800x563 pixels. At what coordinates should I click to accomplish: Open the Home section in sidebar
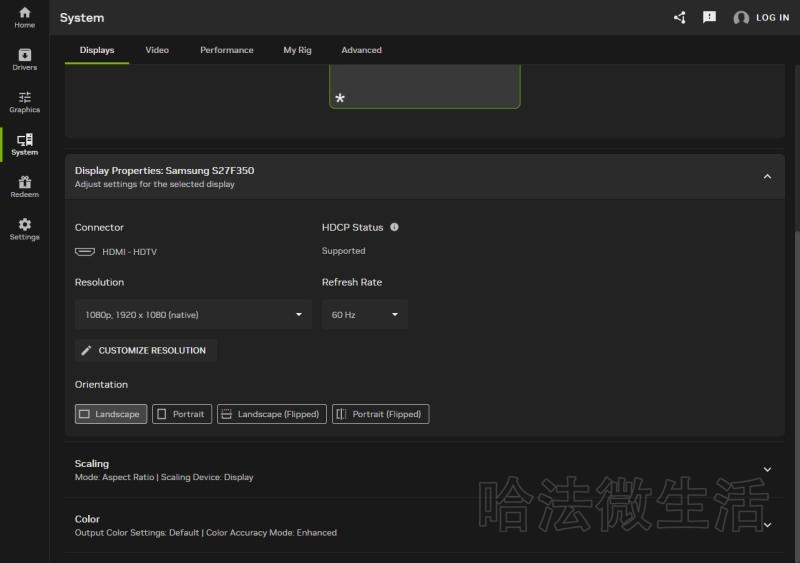tap(24, 17)
